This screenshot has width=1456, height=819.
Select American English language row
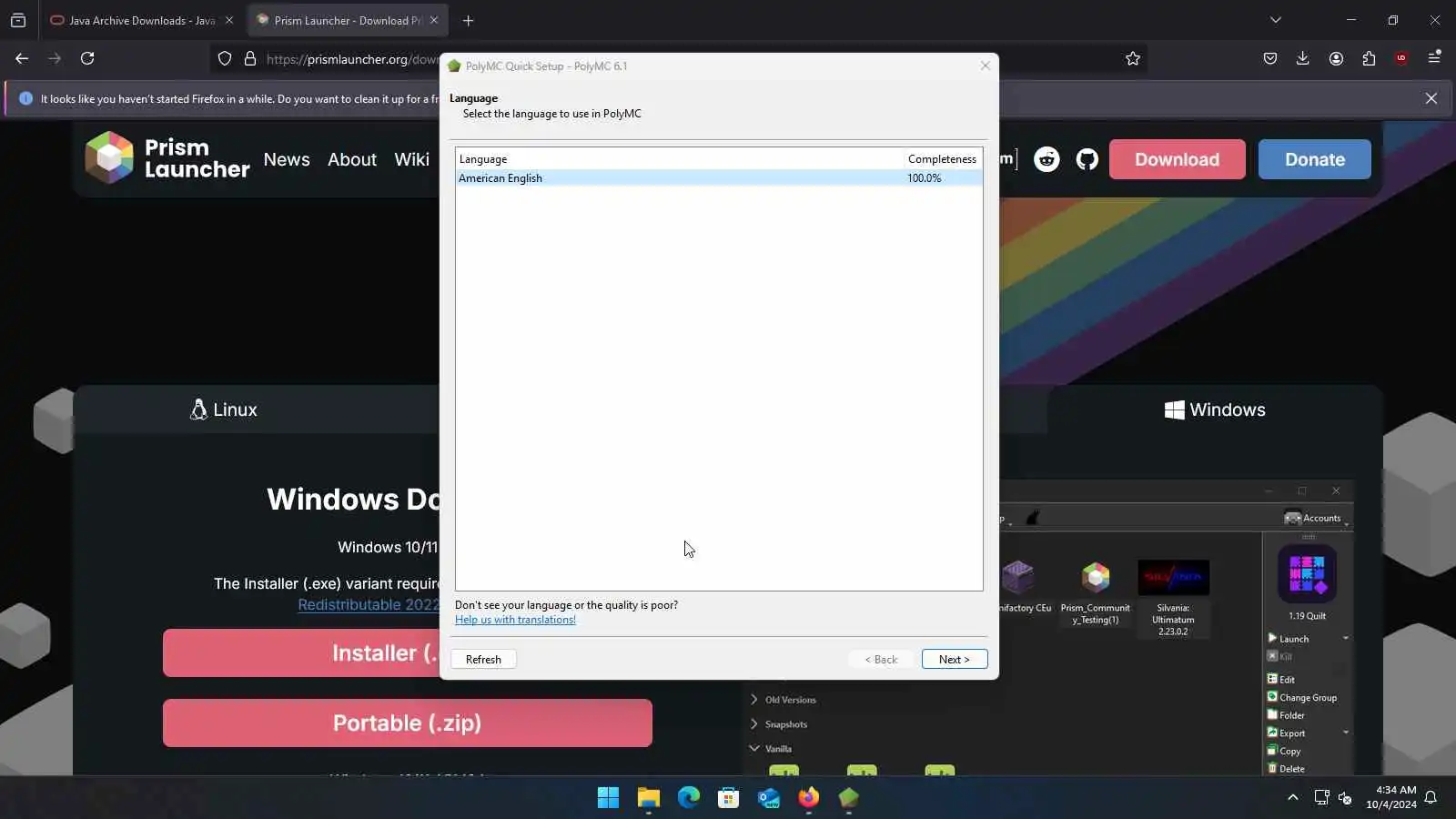pos(719,178)
